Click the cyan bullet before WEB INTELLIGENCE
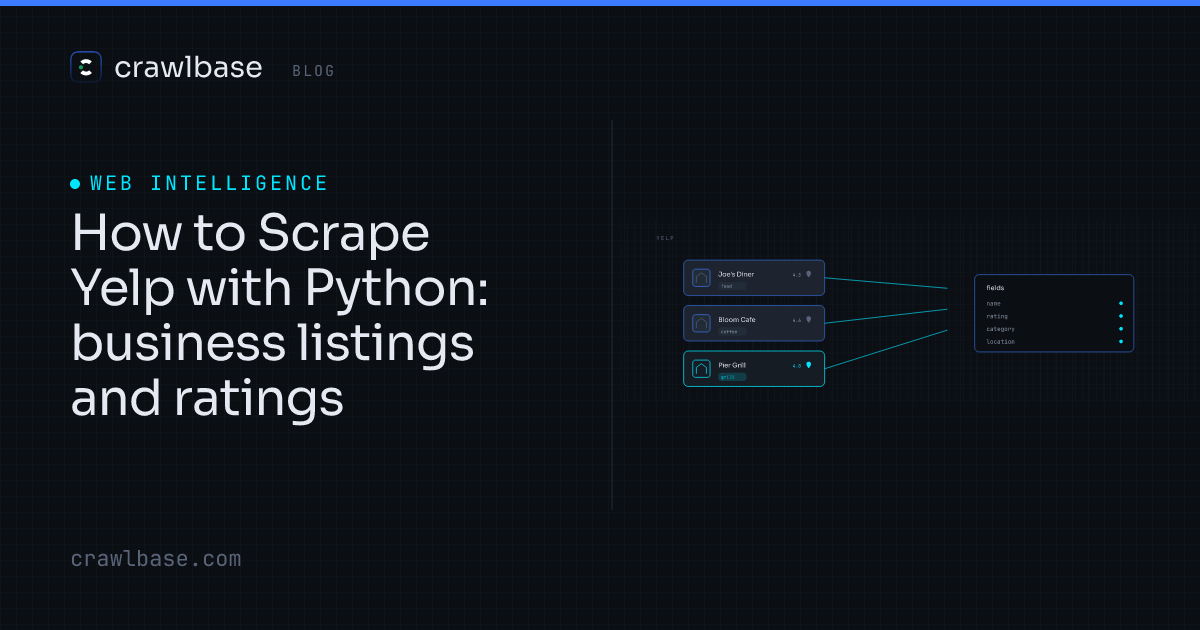This screenshot has width=1200, height=630. click(x=75, y=184)
